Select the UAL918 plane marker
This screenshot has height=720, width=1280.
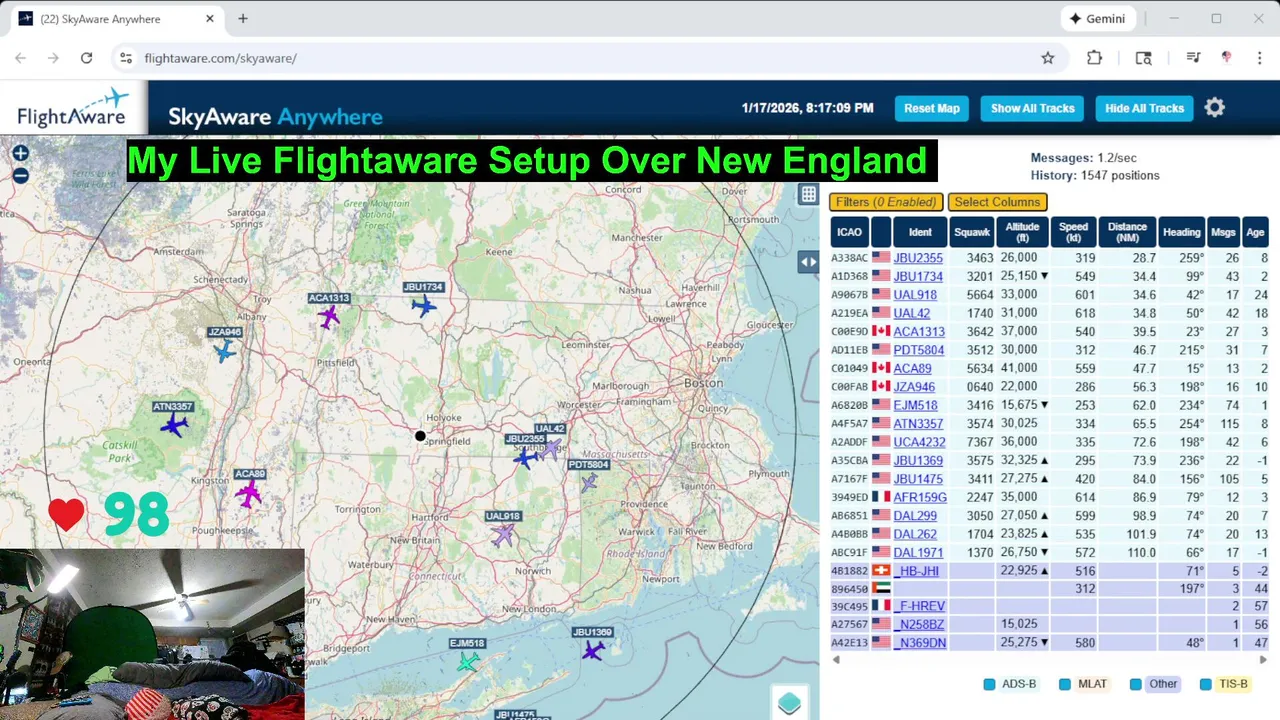[503, 535]
